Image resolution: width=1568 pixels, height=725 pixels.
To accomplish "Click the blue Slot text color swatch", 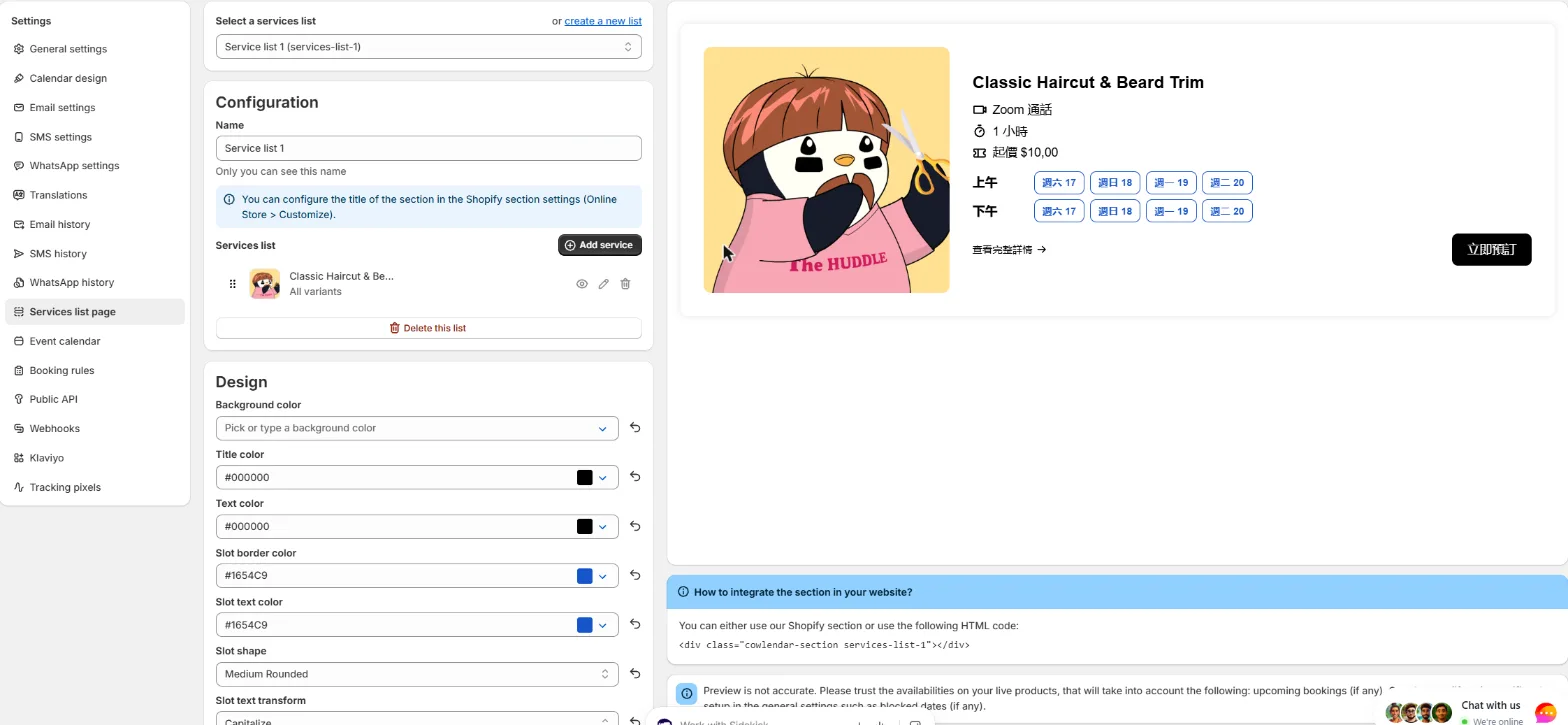I will (585, 625).
